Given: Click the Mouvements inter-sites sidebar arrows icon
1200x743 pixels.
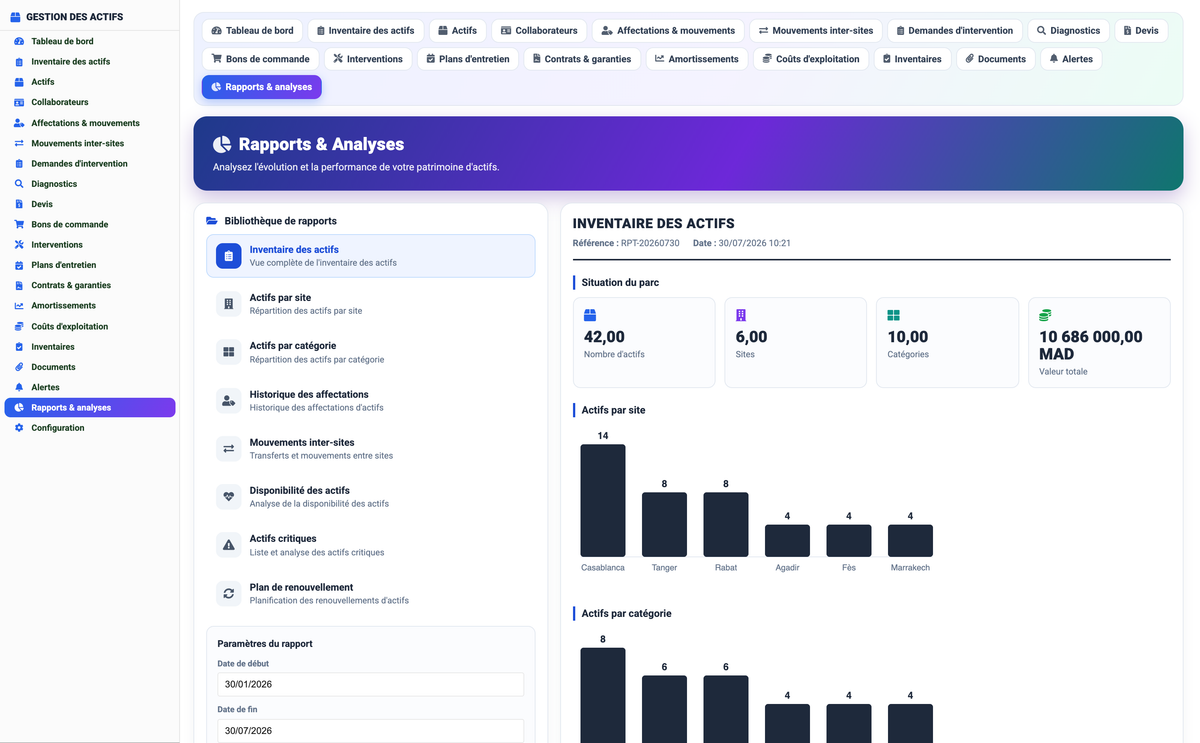Looking at the screenshot, I should coord(19,143).
